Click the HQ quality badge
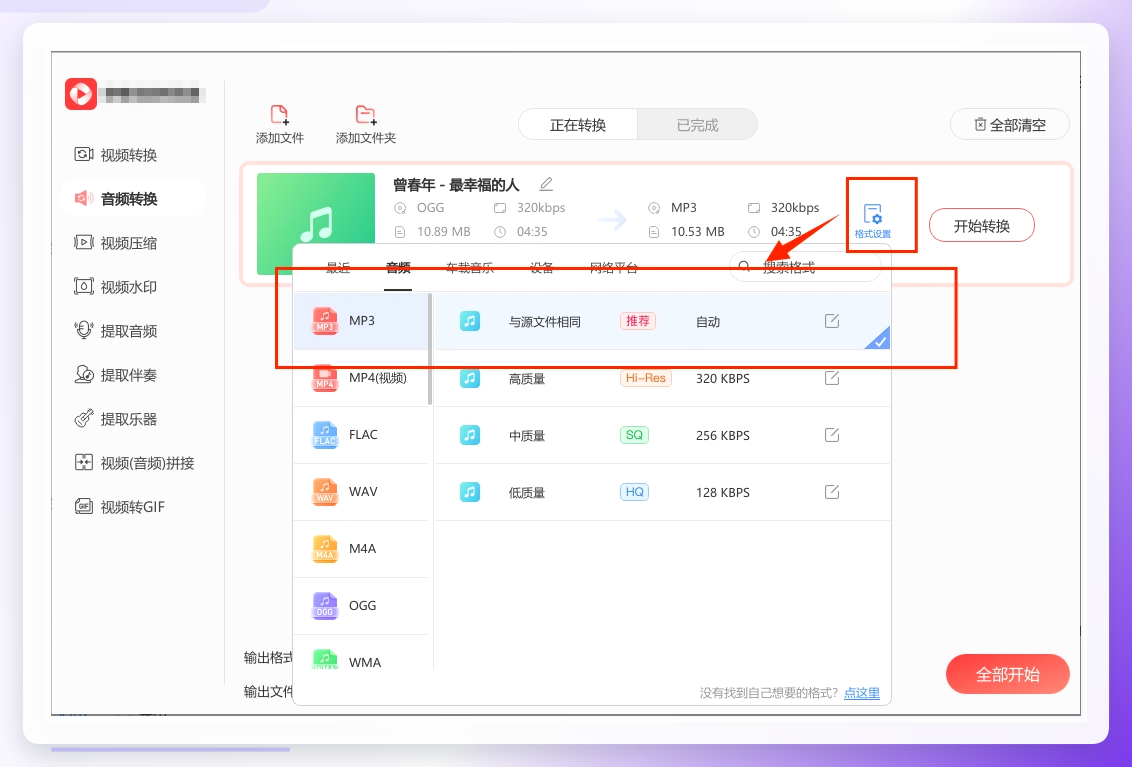The image size is (1132, 767). click(635, 492)
